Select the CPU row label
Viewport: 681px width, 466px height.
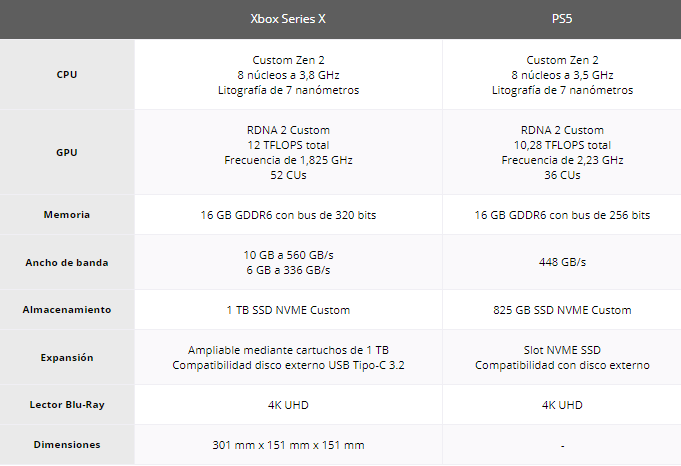67,75
